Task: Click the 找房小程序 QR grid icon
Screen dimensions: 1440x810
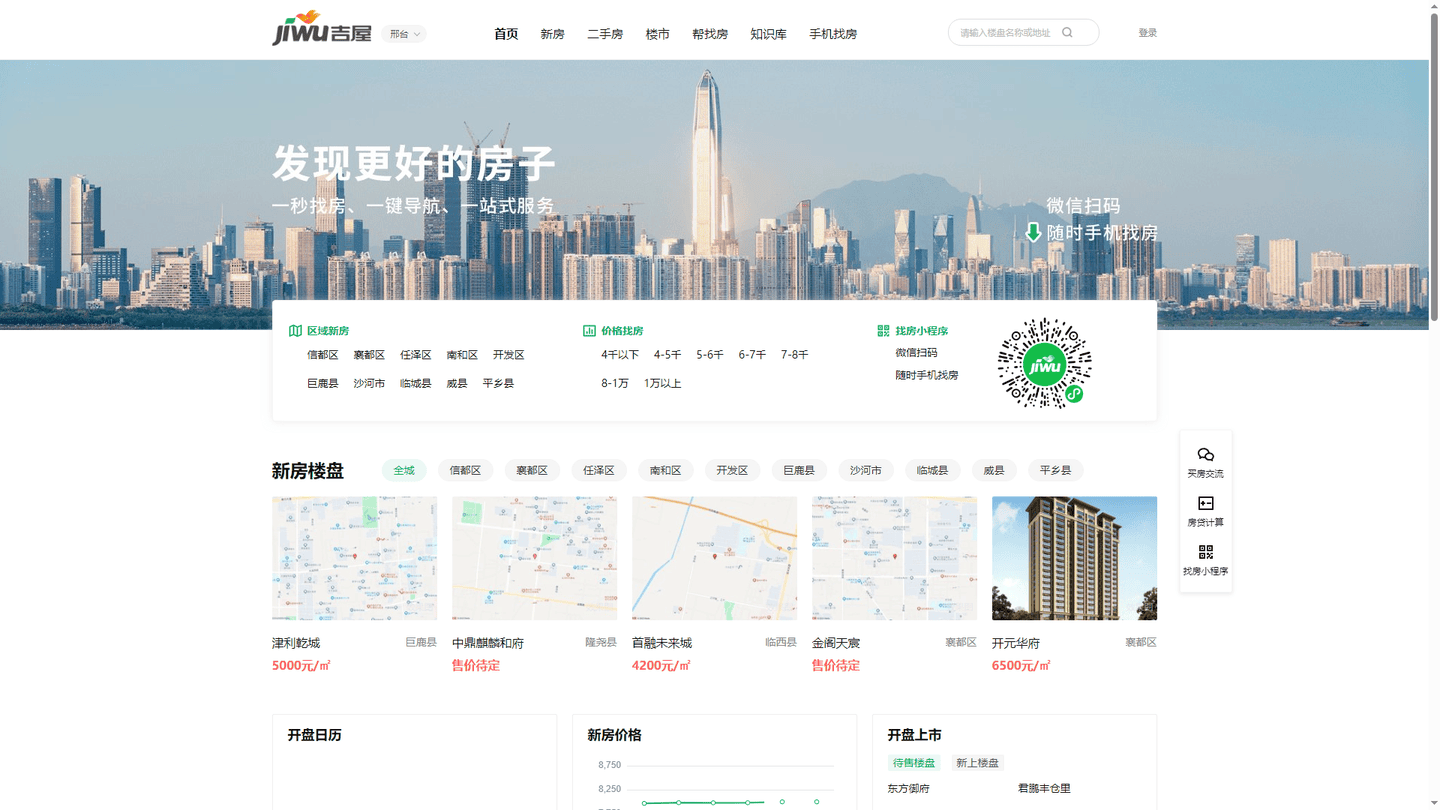Action: [x=883, y=331]
